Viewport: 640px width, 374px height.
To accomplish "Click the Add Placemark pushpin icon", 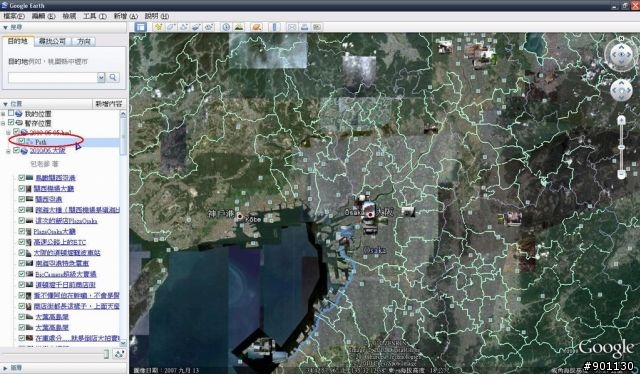I will point(158,27).
